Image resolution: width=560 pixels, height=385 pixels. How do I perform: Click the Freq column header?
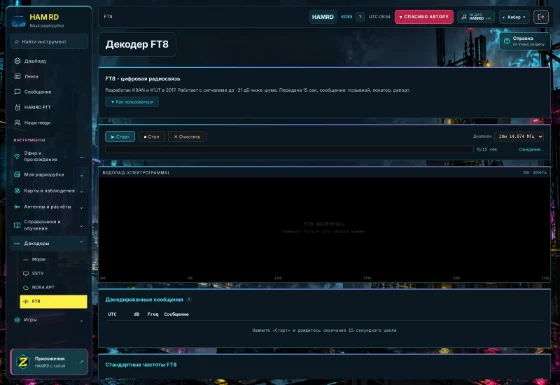click(x=152, y=314)
